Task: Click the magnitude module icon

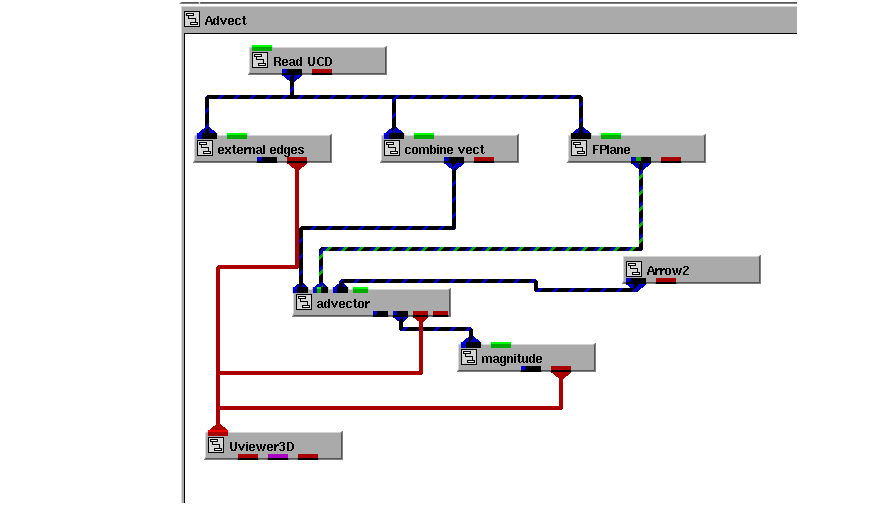Action: pyautogui.click(x=469, y=358)
